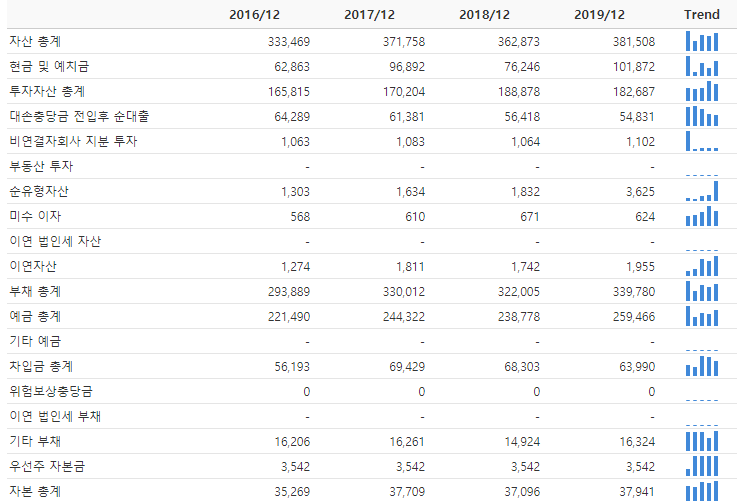Screen dimensions: 737x501
Task: Click the value 330,012 for 부채 총계
Action: 404,292
